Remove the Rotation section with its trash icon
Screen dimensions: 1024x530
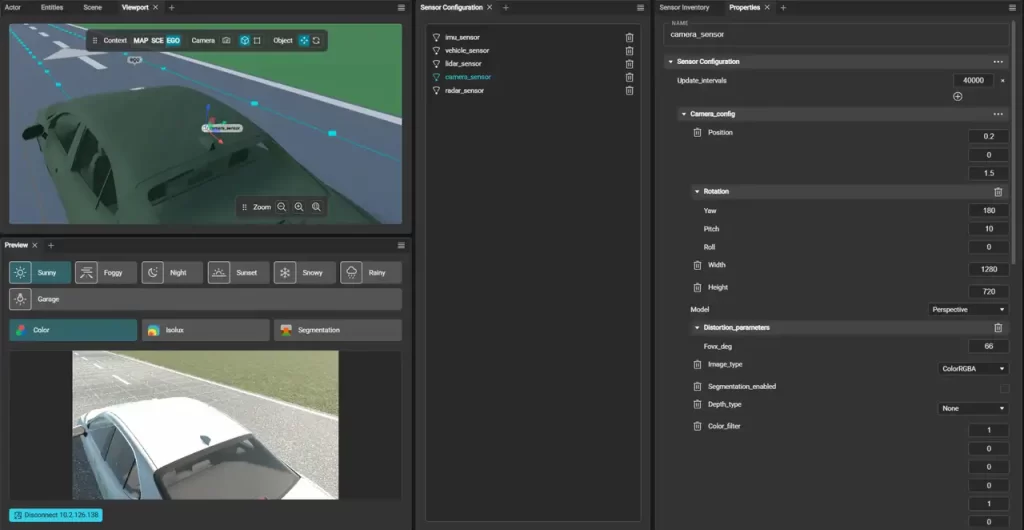coord(998,192)
